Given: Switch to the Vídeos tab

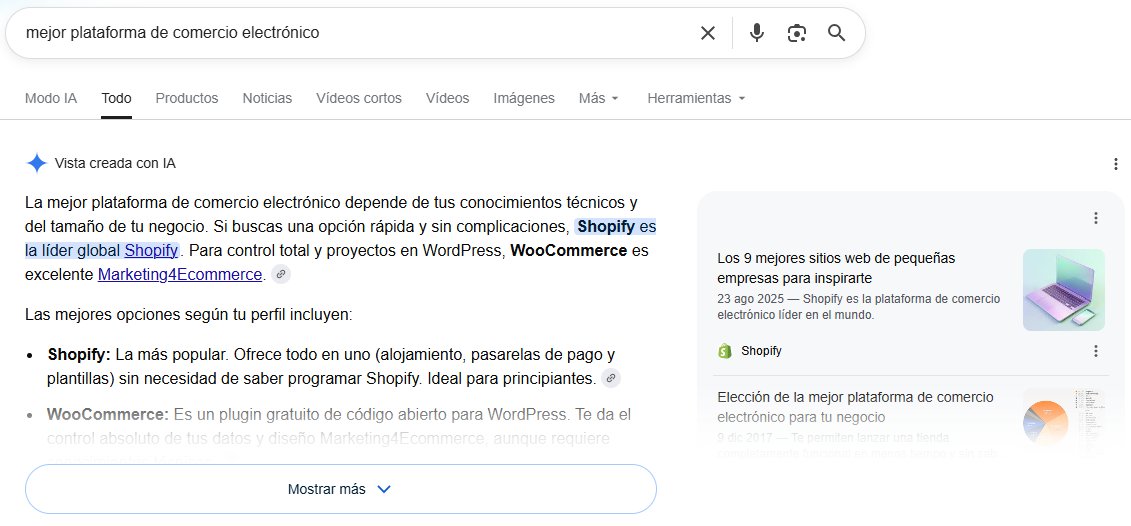Looking at the screenshot, I should tap(447, 98).
